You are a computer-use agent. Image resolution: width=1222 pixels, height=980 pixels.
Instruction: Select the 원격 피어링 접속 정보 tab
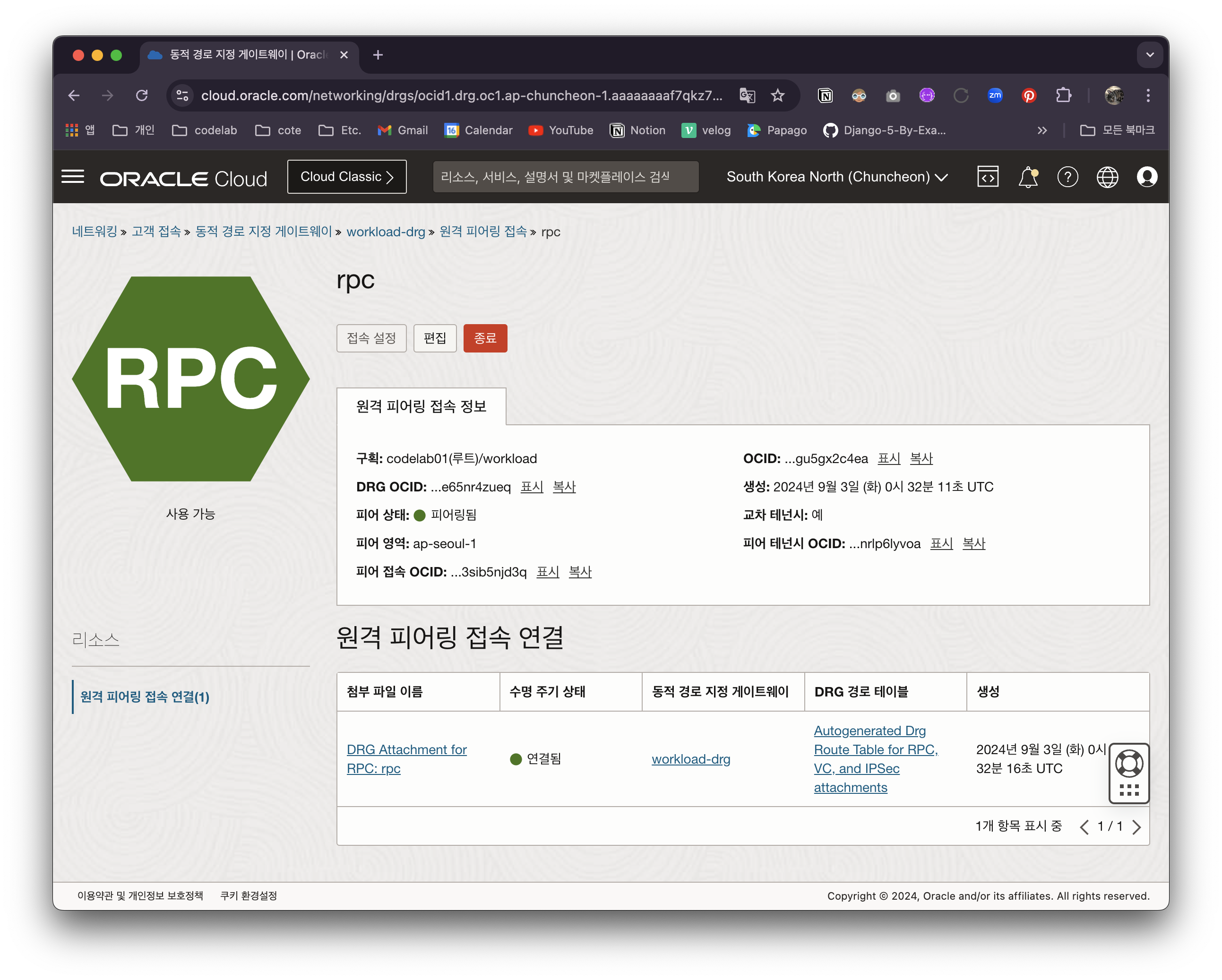point(421,406)
